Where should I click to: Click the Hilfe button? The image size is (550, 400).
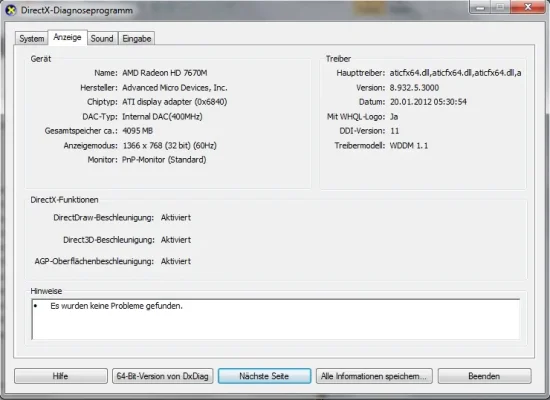click(61, 376)
